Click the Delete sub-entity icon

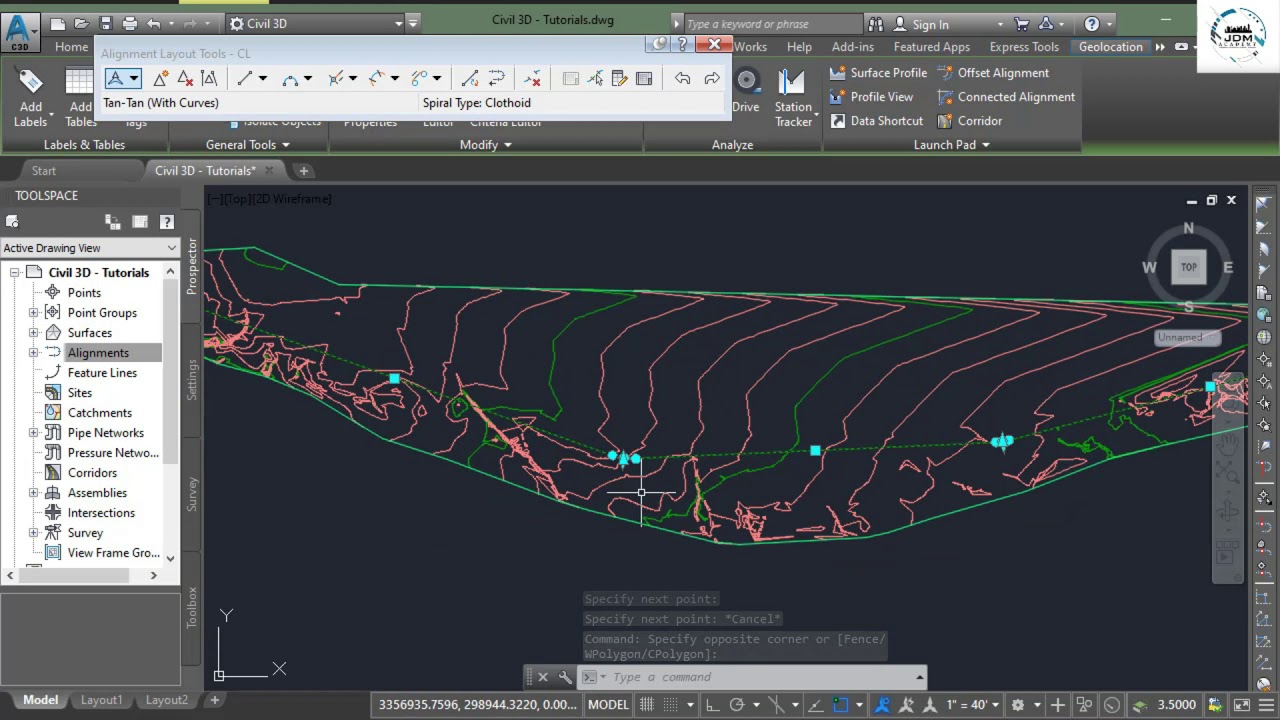(532, 79)
